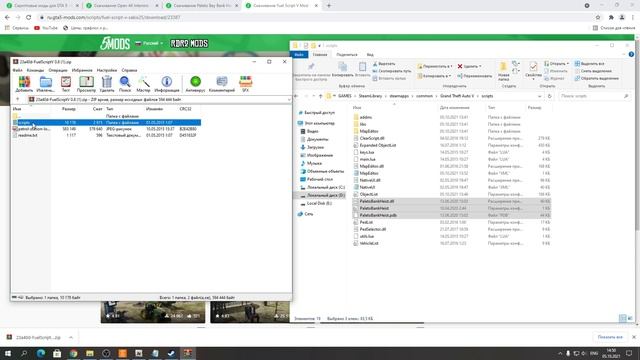Click Explorer's Help question-mark icon
The width and height of the screenshot is (640, 360).
[x=631, y=54]
